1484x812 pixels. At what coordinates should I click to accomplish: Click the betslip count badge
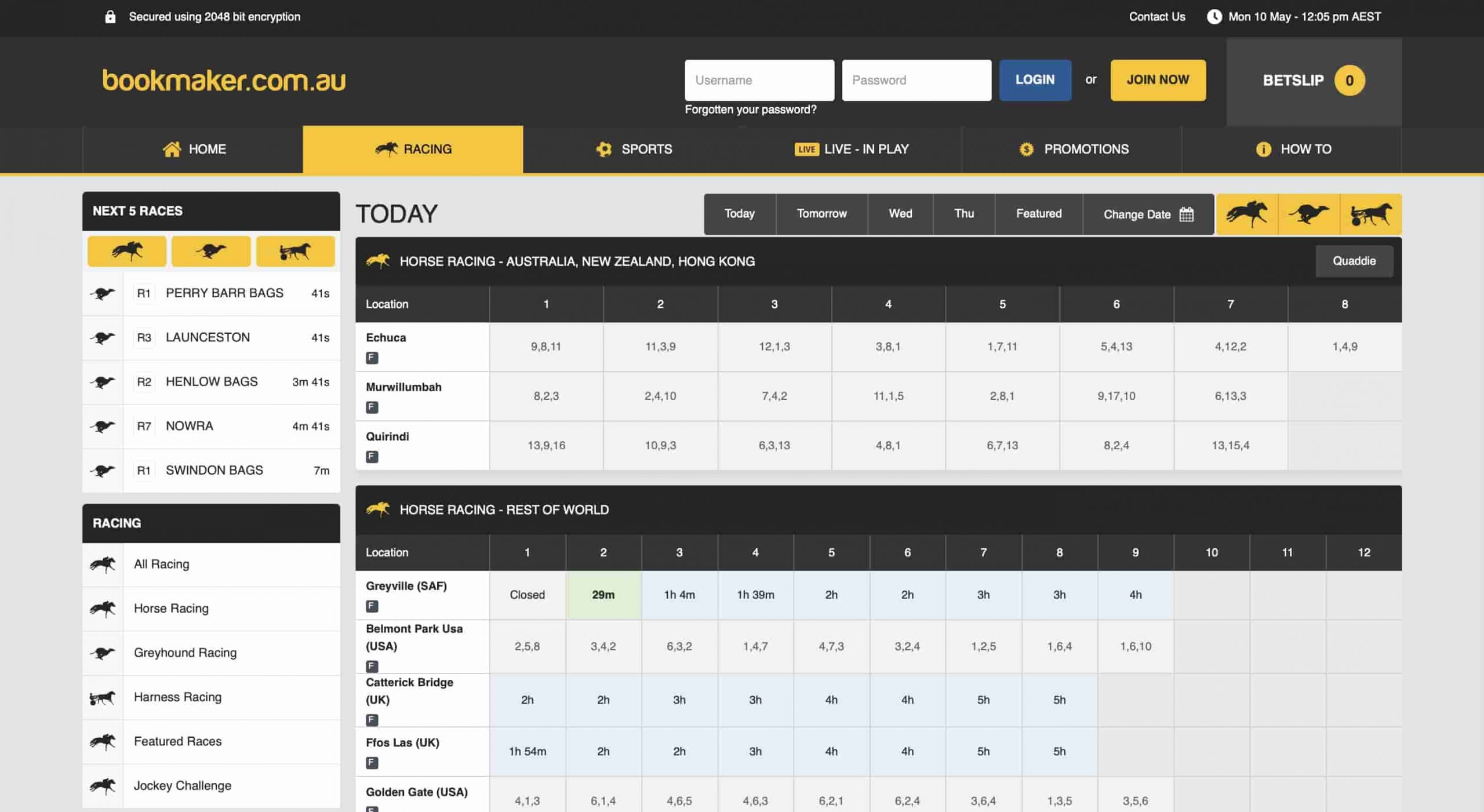coord(1349,80)
